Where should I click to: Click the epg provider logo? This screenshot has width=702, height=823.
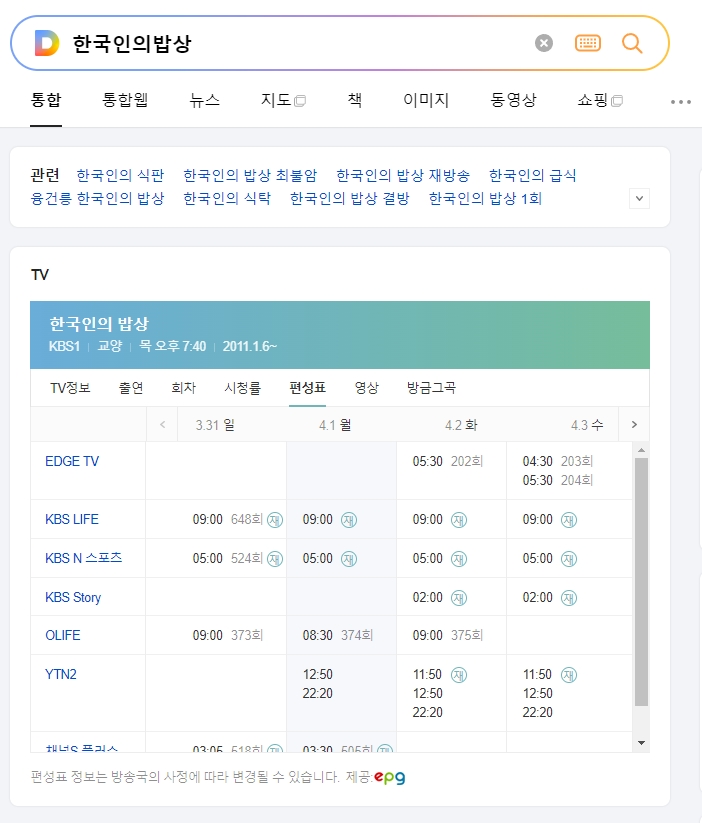click(390, 777)
